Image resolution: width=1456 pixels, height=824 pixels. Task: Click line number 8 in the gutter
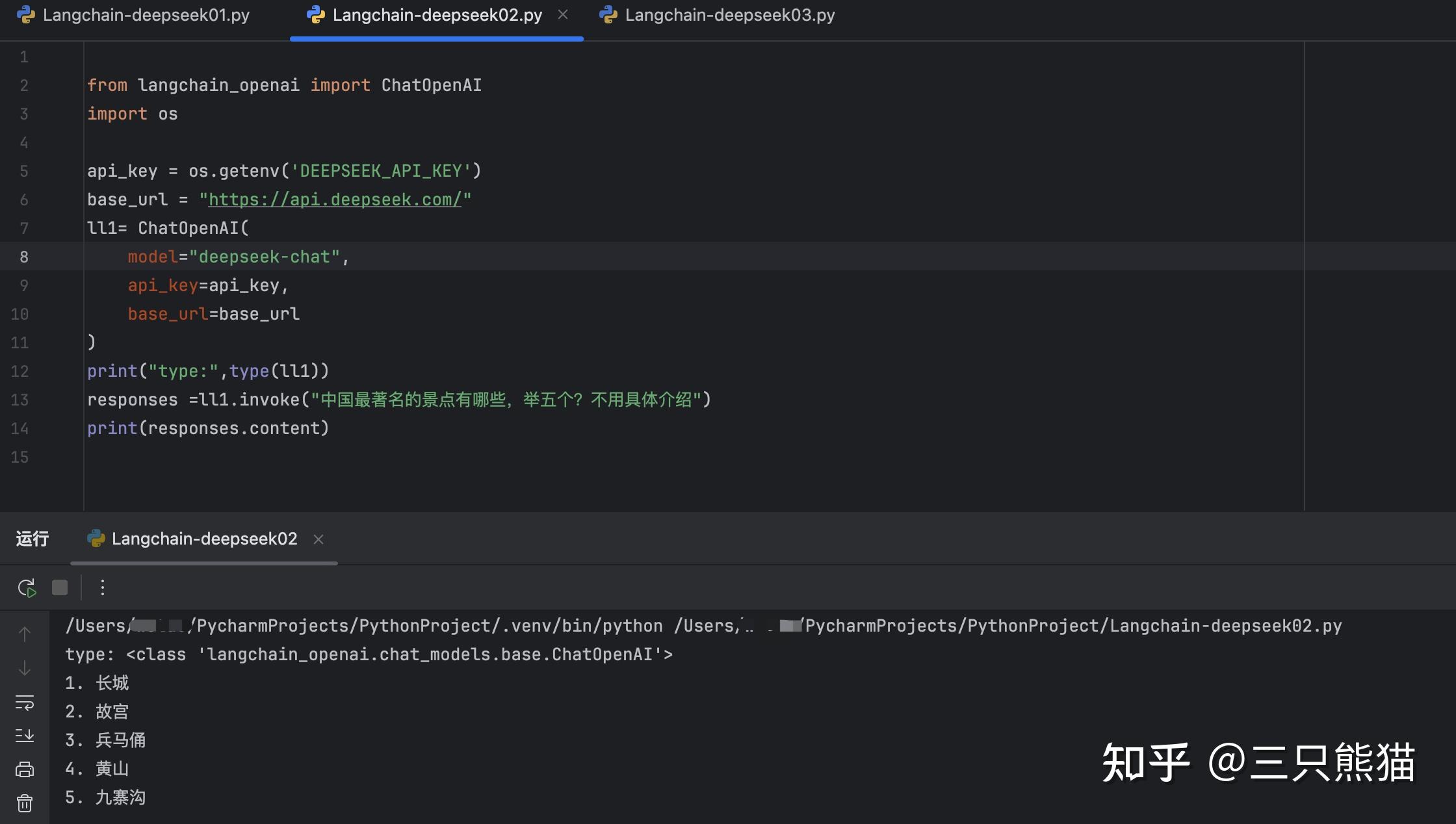coord(23,257)
